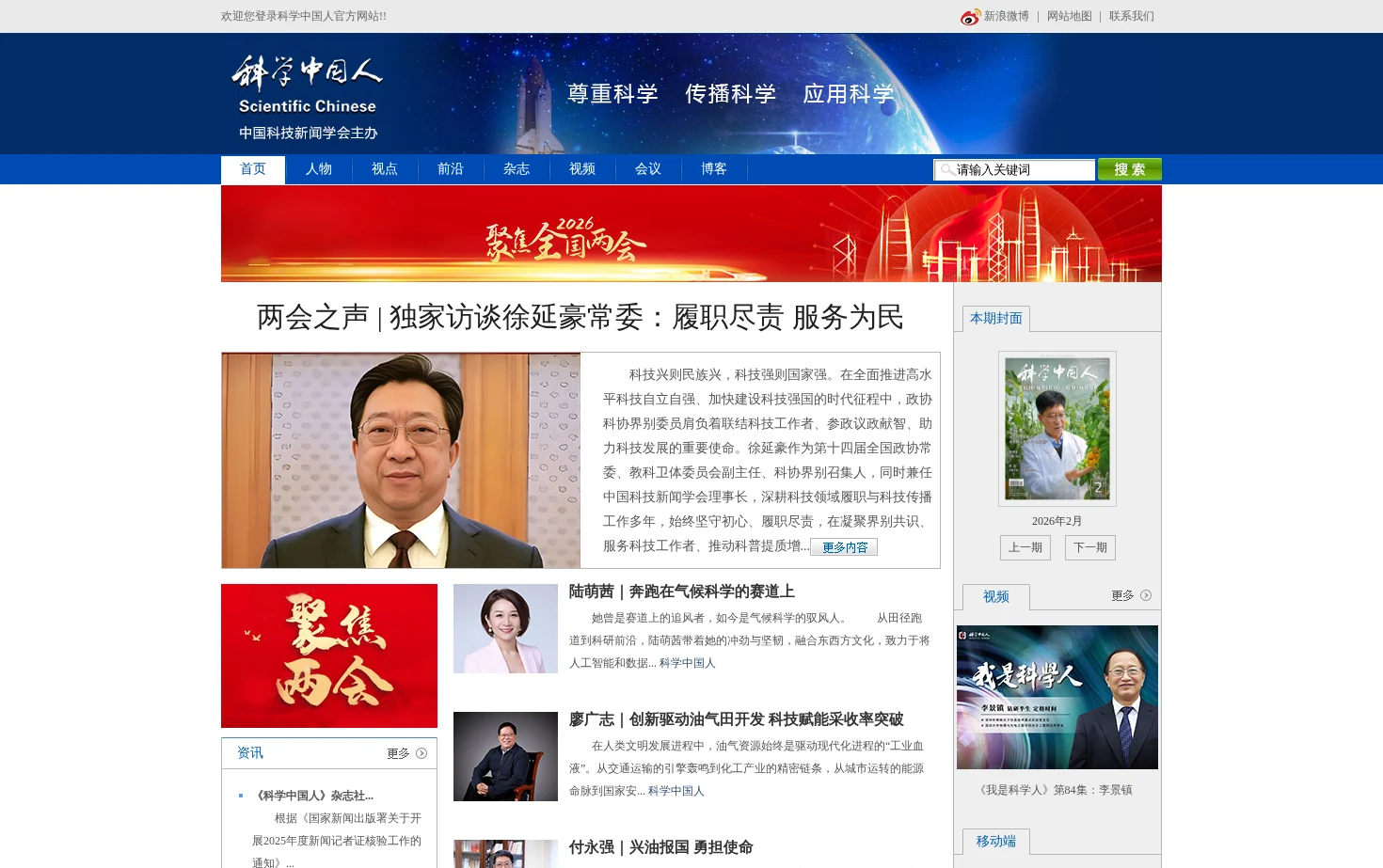Open the 人物 navigation menu item
The width and height of the screenshot is (1383, 868).
point(319,169)
